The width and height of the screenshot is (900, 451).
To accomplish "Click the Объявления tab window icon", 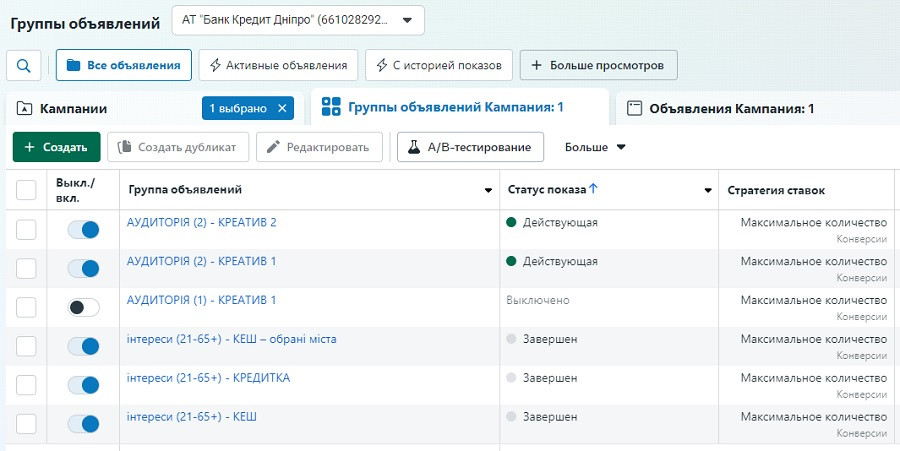I will pyautogui.click(x=634, y=108).
